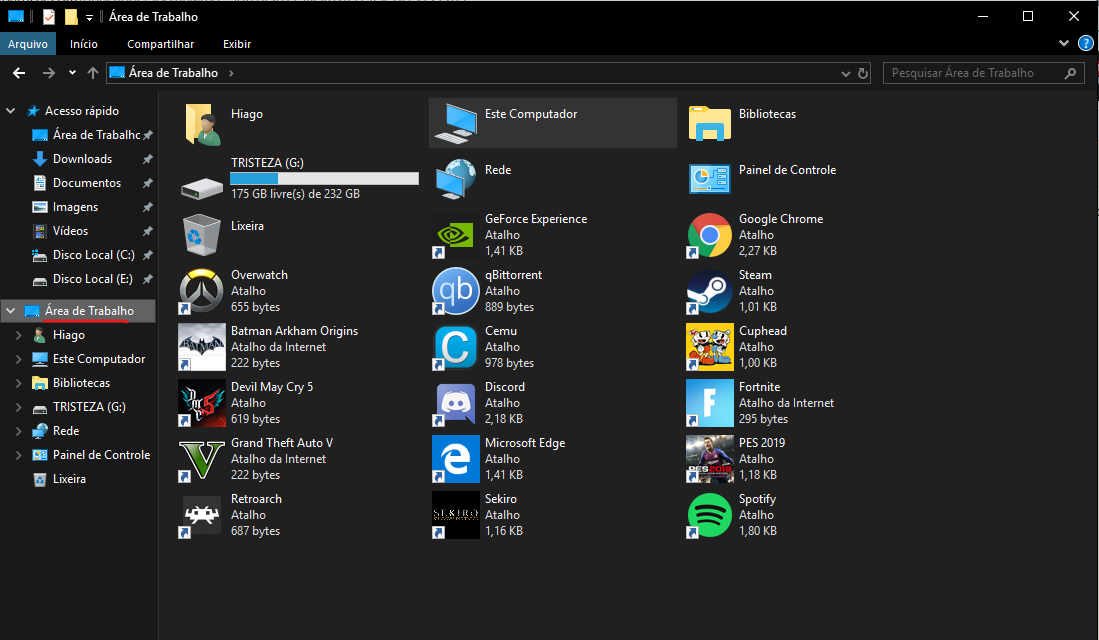Select the Grand Theft Auto V icon
Viewport: 1099px width, 640px height.
(202, 459)
